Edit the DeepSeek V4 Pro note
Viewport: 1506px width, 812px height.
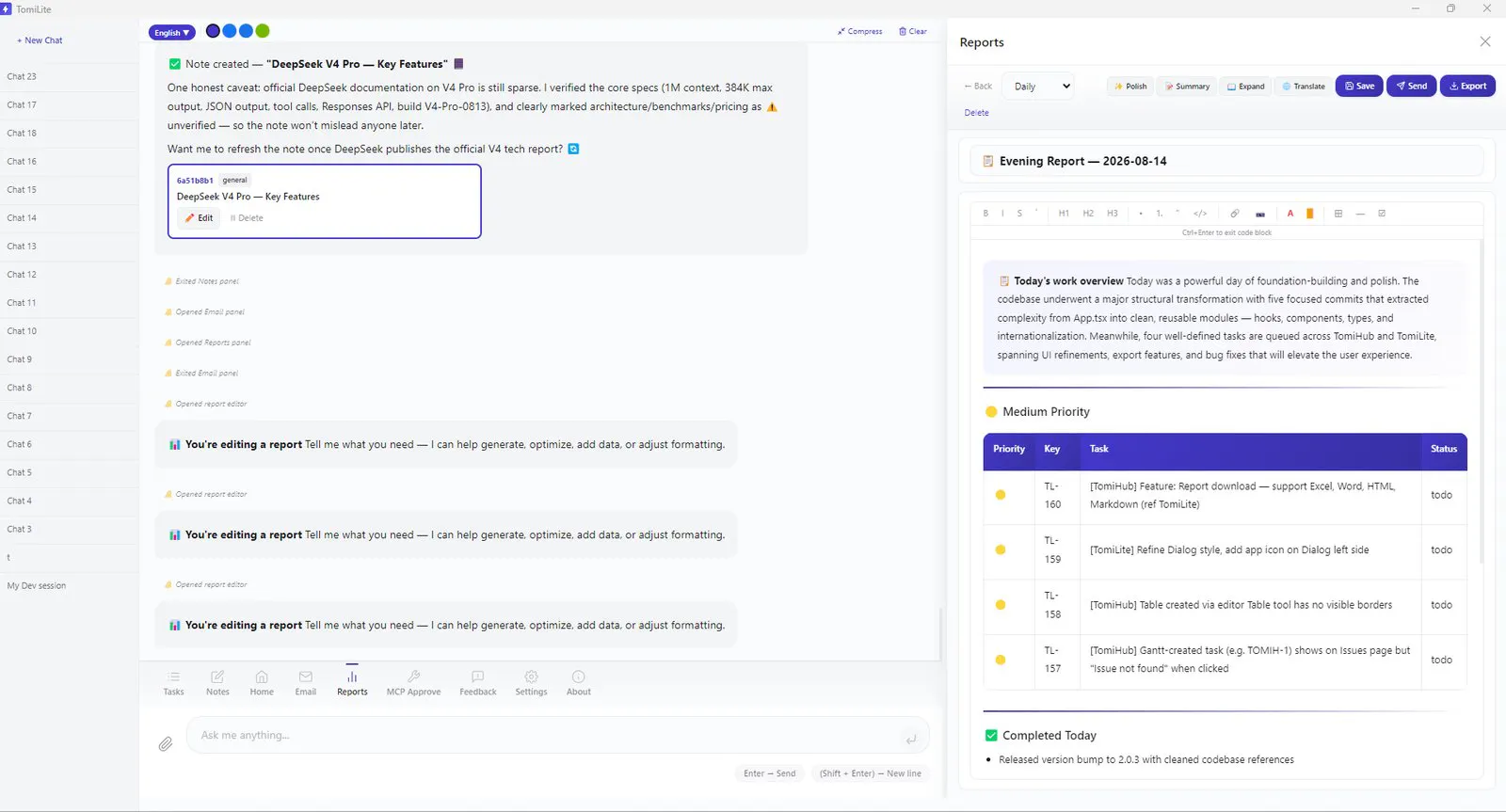[x=200, y=218]
